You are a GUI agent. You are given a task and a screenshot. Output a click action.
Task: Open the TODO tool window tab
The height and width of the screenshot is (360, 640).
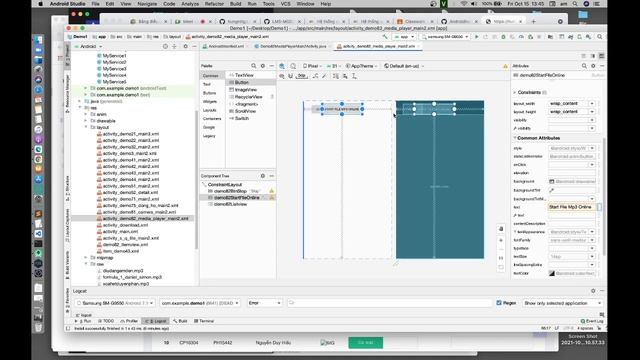[106, 321]
